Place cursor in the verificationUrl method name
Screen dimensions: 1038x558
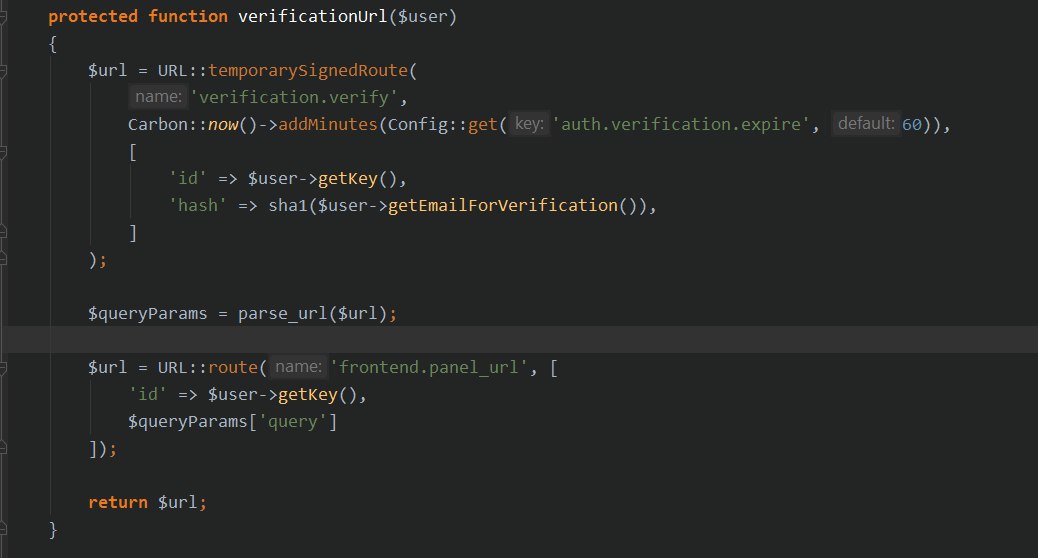point(312,17)
